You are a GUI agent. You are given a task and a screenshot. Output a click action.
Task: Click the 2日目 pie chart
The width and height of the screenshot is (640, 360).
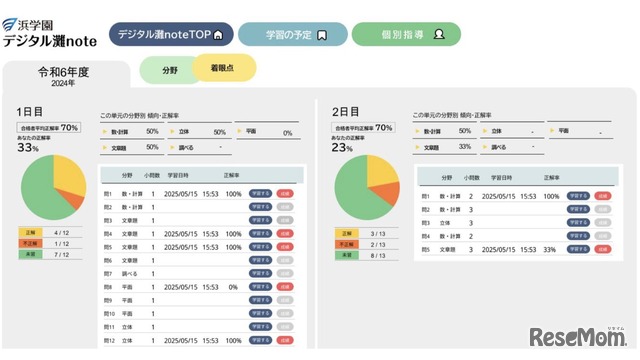click(367, 187)
